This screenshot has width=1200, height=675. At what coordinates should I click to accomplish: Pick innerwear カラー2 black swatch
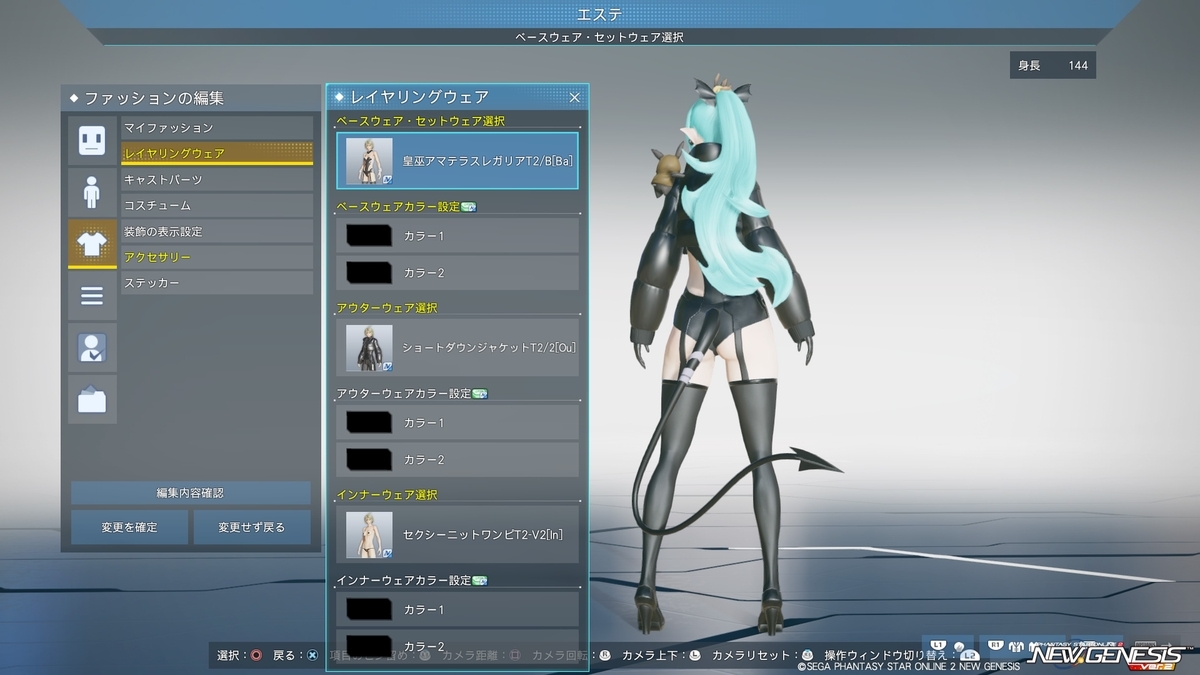tap(368, 645)
